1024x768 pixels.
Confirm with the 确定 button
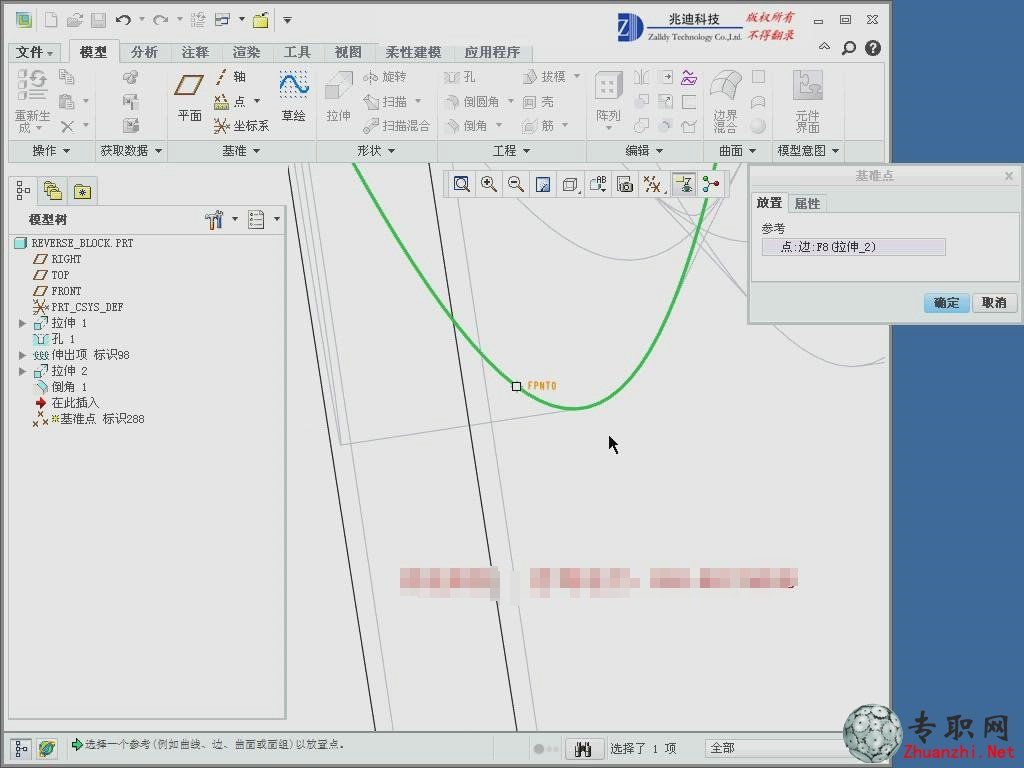point(946,302)
